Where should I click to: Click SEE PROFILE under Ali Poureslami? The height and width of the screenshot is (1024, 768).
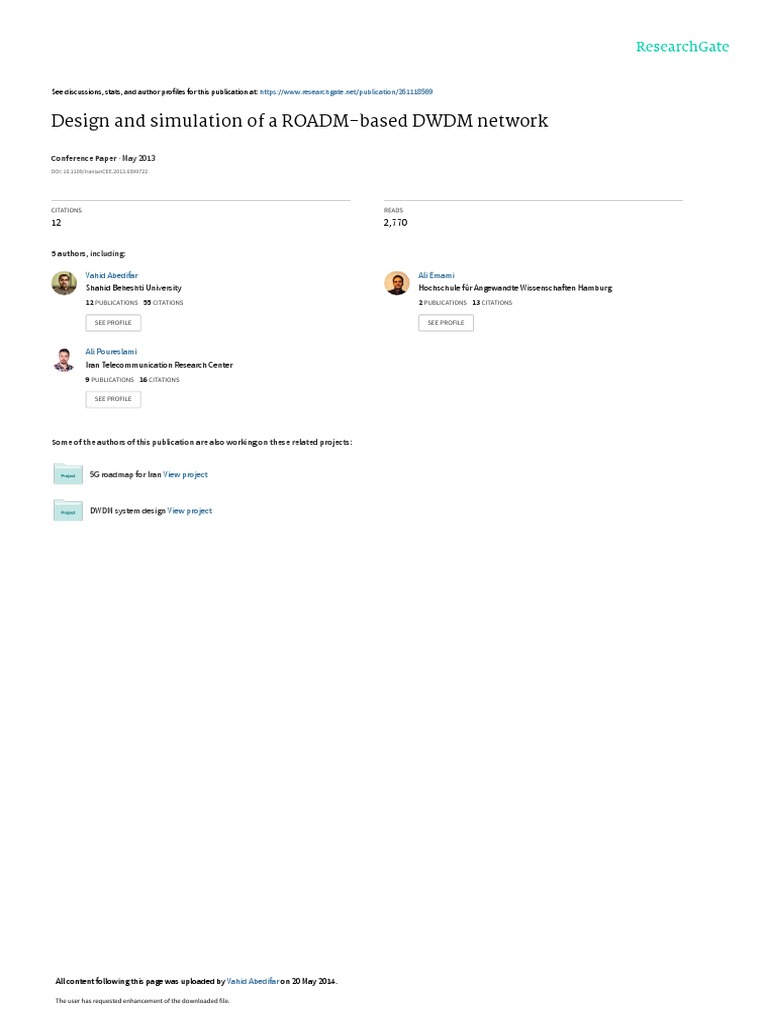[x=113, y=399]
